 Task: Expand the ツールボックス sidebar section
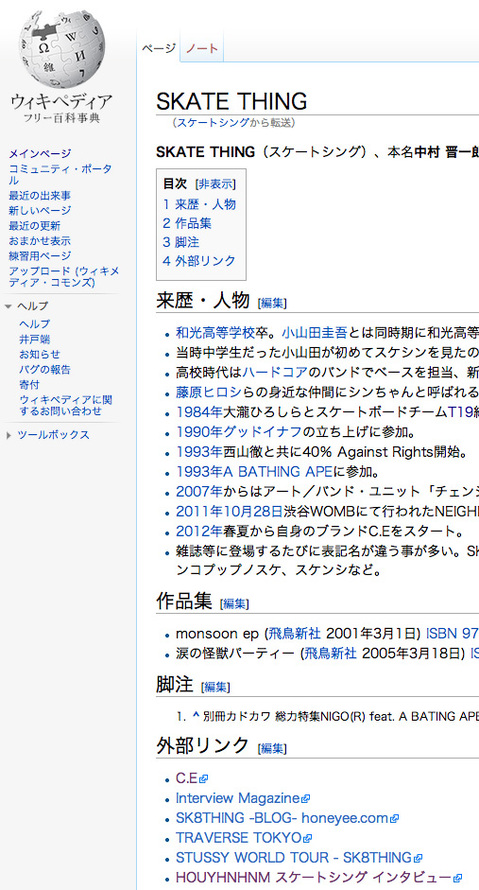[8, 435]
